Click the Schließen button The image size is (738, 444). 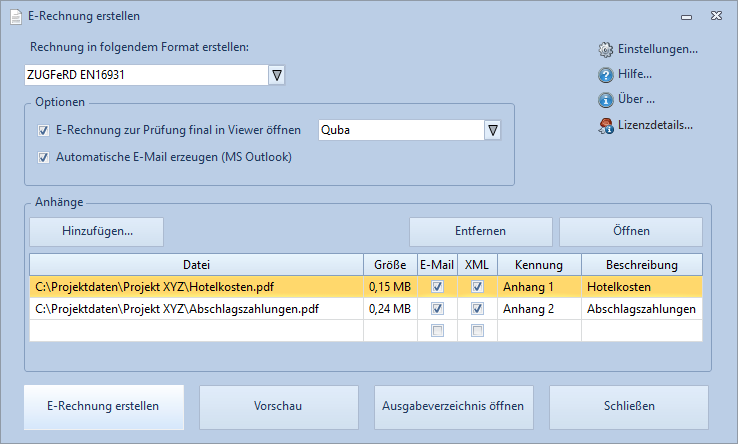[x=629, y=407]
